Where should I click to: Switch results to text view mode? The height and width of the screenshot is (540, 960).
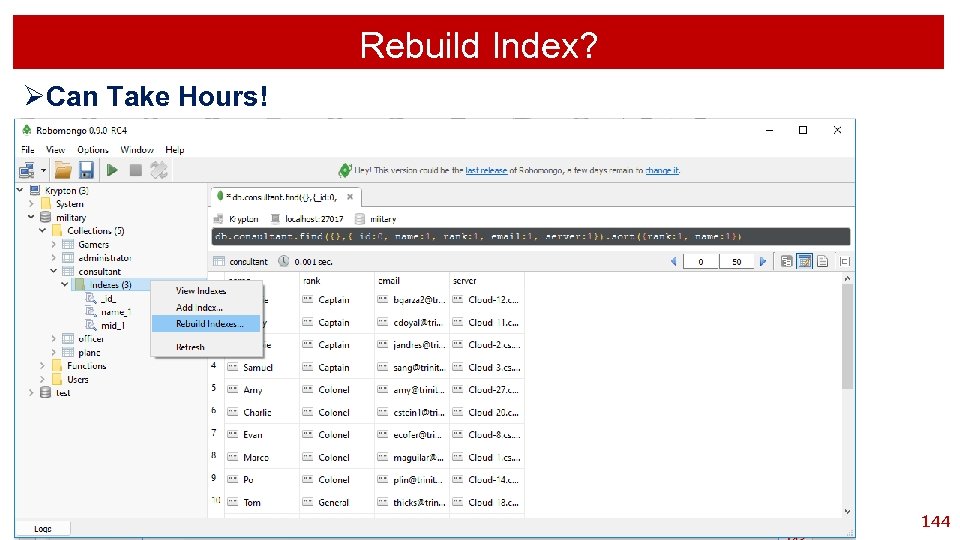point(823,261)
